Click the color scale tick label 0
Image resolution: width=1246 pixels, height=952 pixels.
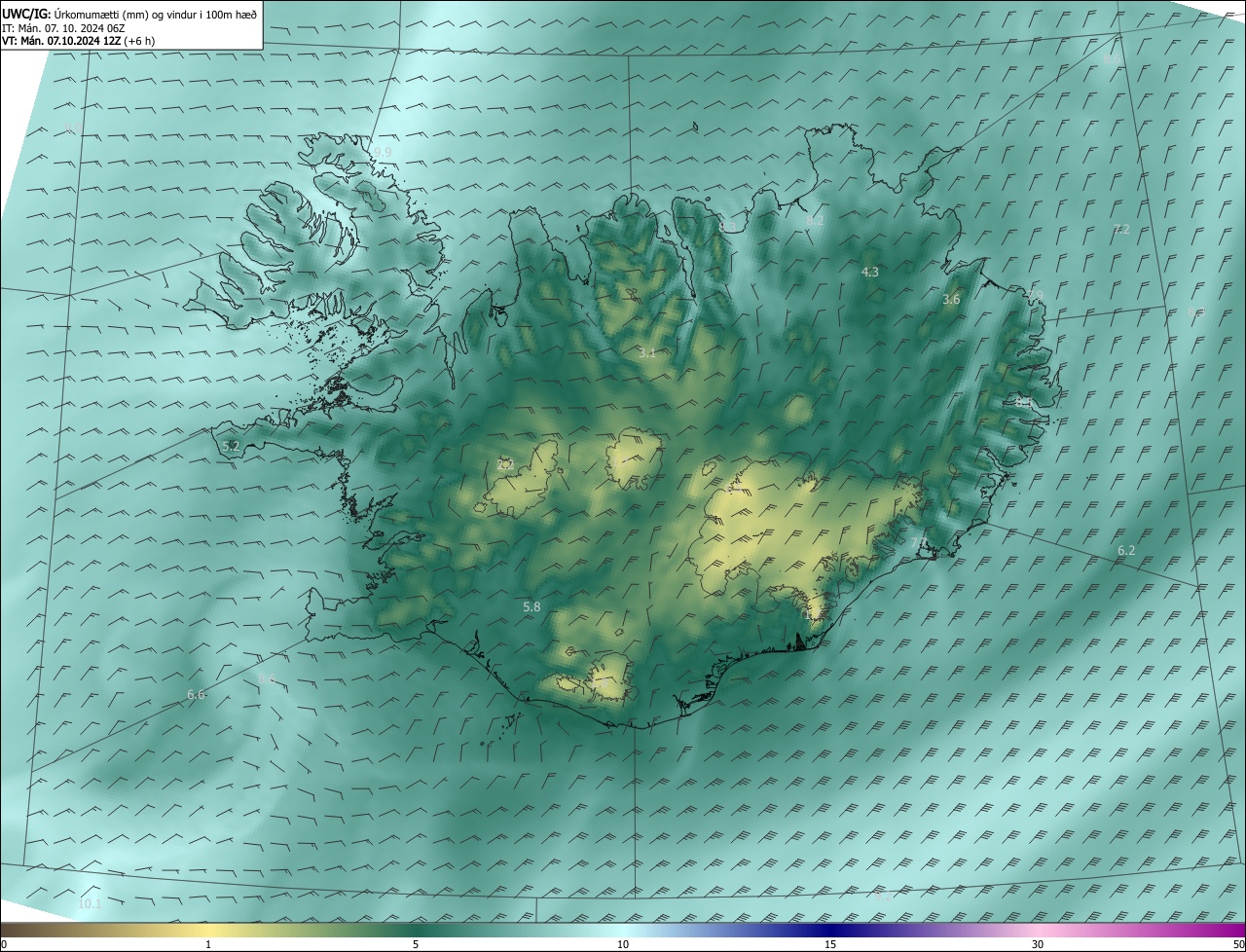tap(4, 944)
